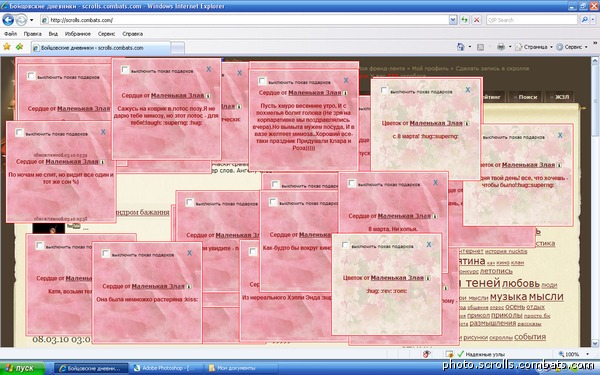
Task: Click the browser Forward arrow button
Action: (21, 20)
